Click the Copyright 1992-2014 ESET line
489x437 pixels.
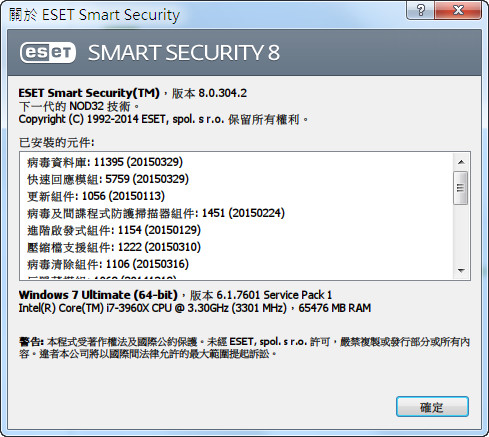pos(164,119)
